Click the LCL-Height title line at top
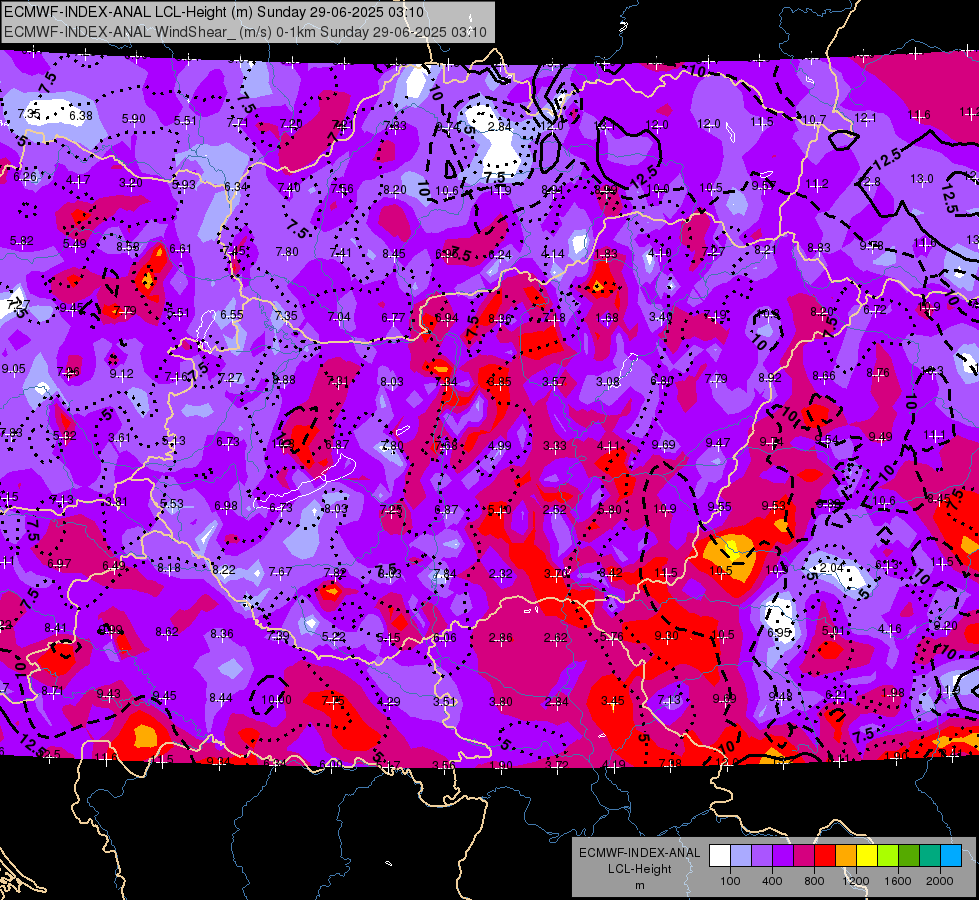 214,12
